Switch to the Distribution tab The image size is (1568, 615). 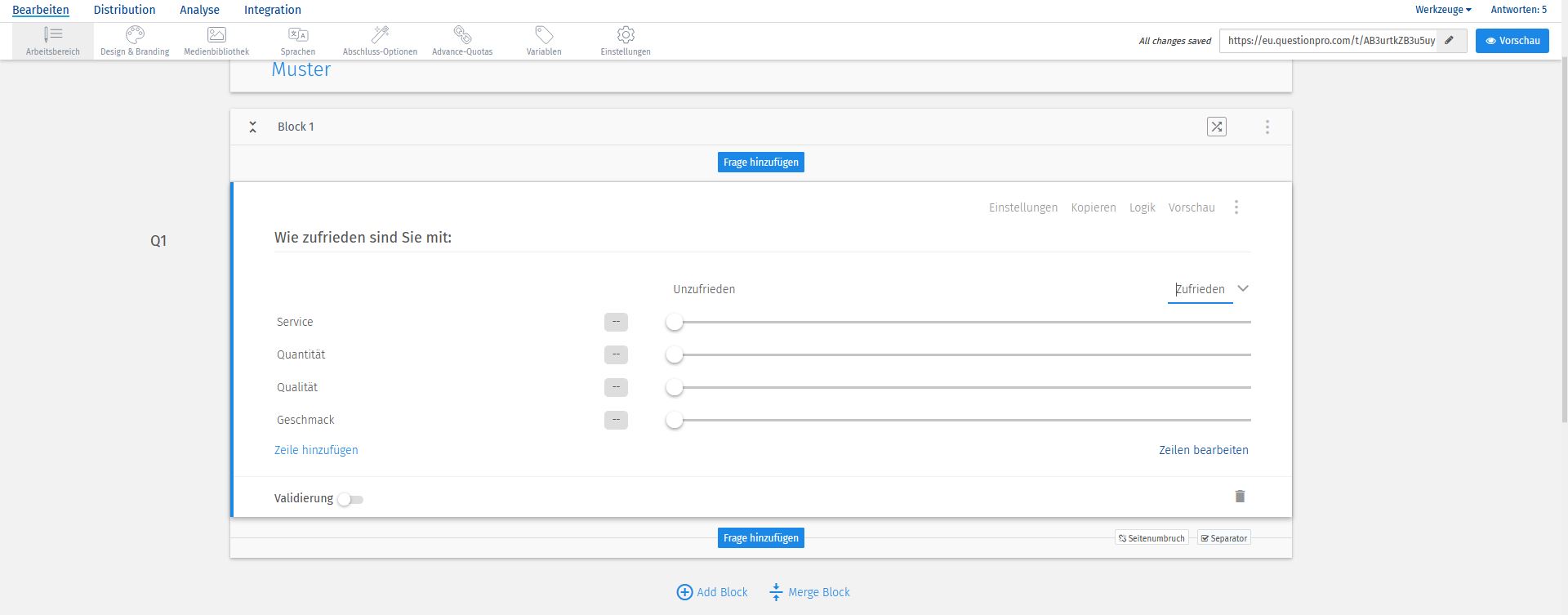pos(124,10)
